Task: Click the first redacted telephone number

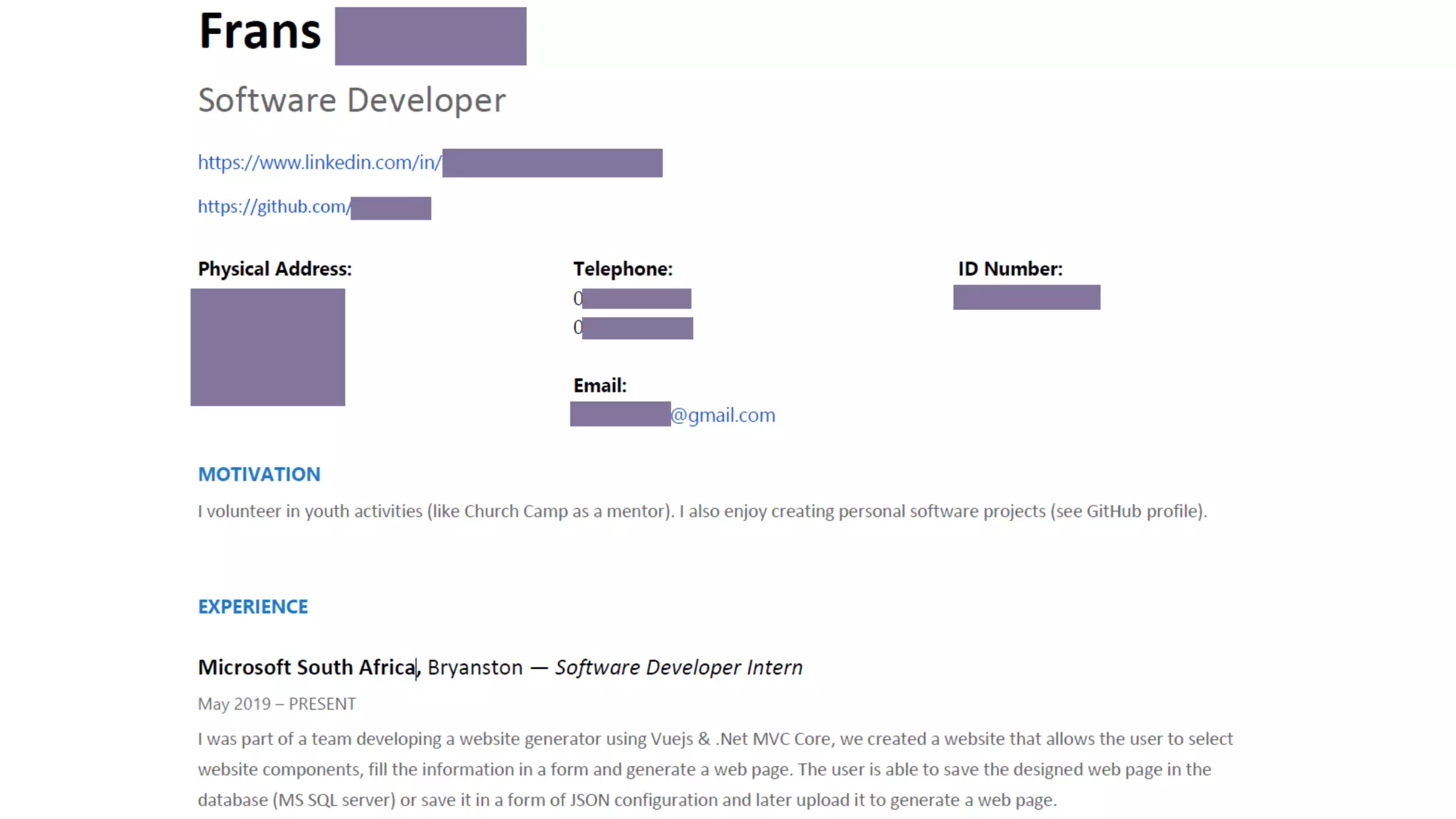Action: tap(636, 299)
